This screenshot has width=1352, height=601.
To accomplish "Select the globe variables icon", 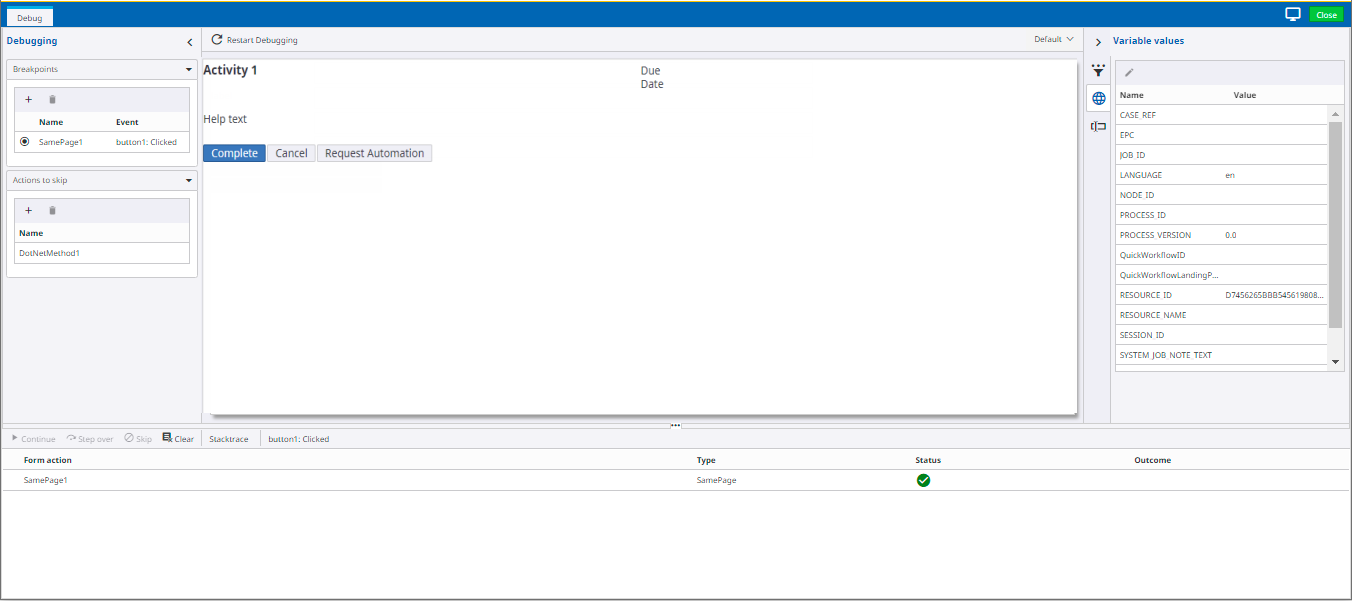I will click(1098, 98).
